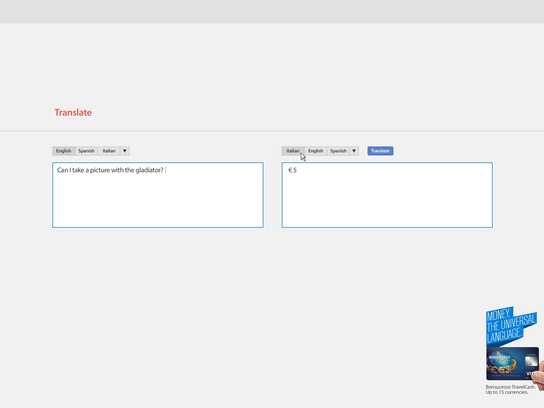Click the Travelcard caption under the ad
544x408 pixels.
pos(510,389)
